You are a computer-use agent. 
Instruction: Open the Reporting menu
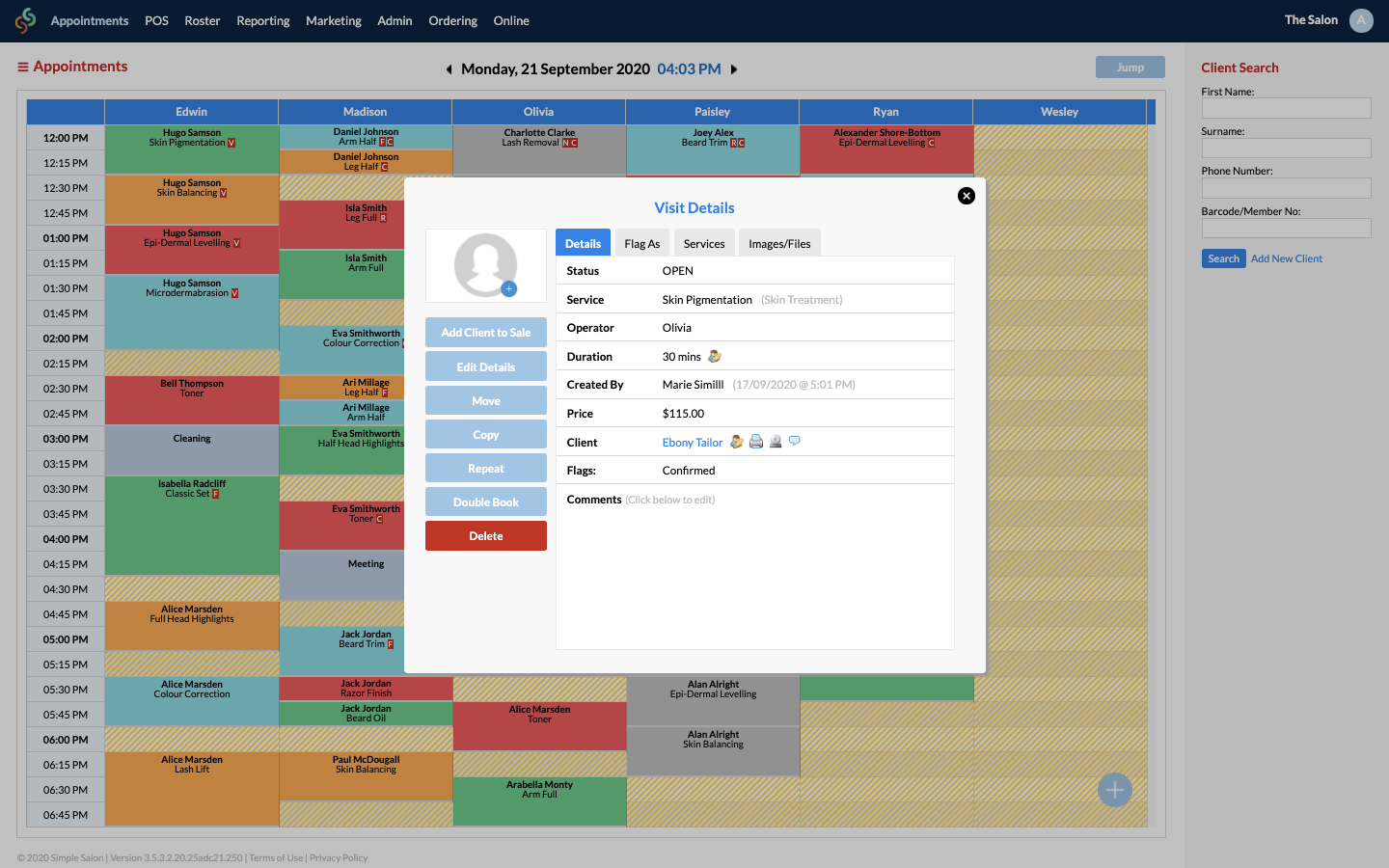[263, 20]
